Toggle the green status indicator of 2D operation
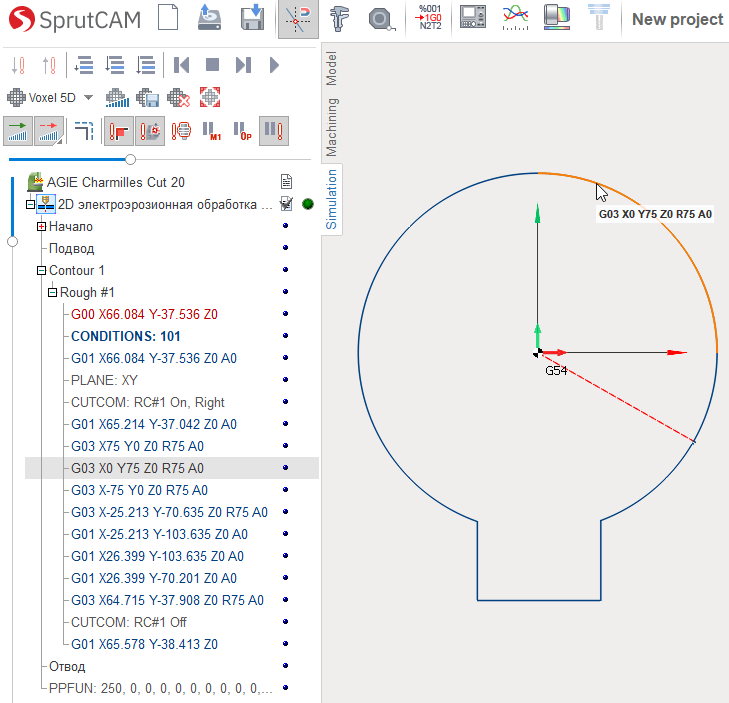 click(308, 204)
